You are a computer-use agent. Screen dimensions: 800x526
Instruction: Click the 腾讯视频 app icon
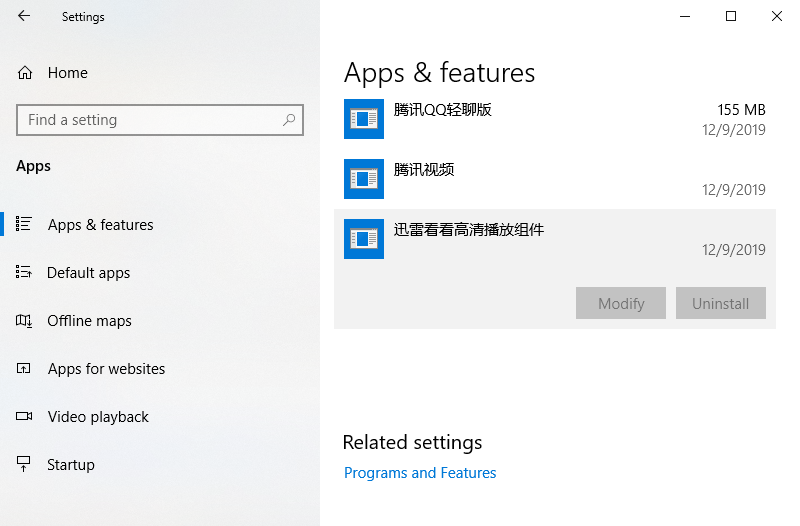364,179
